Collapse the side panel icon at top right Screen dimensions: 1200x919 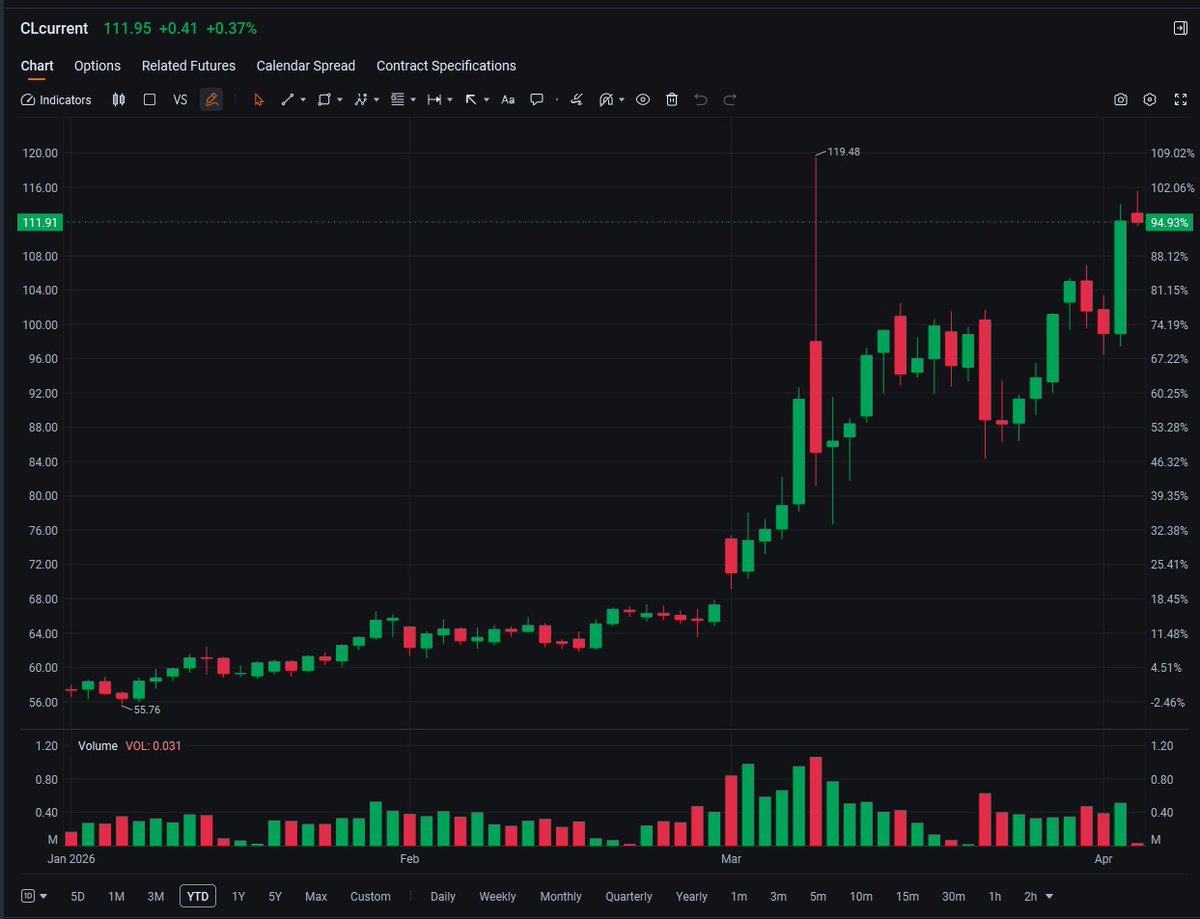1180,28
